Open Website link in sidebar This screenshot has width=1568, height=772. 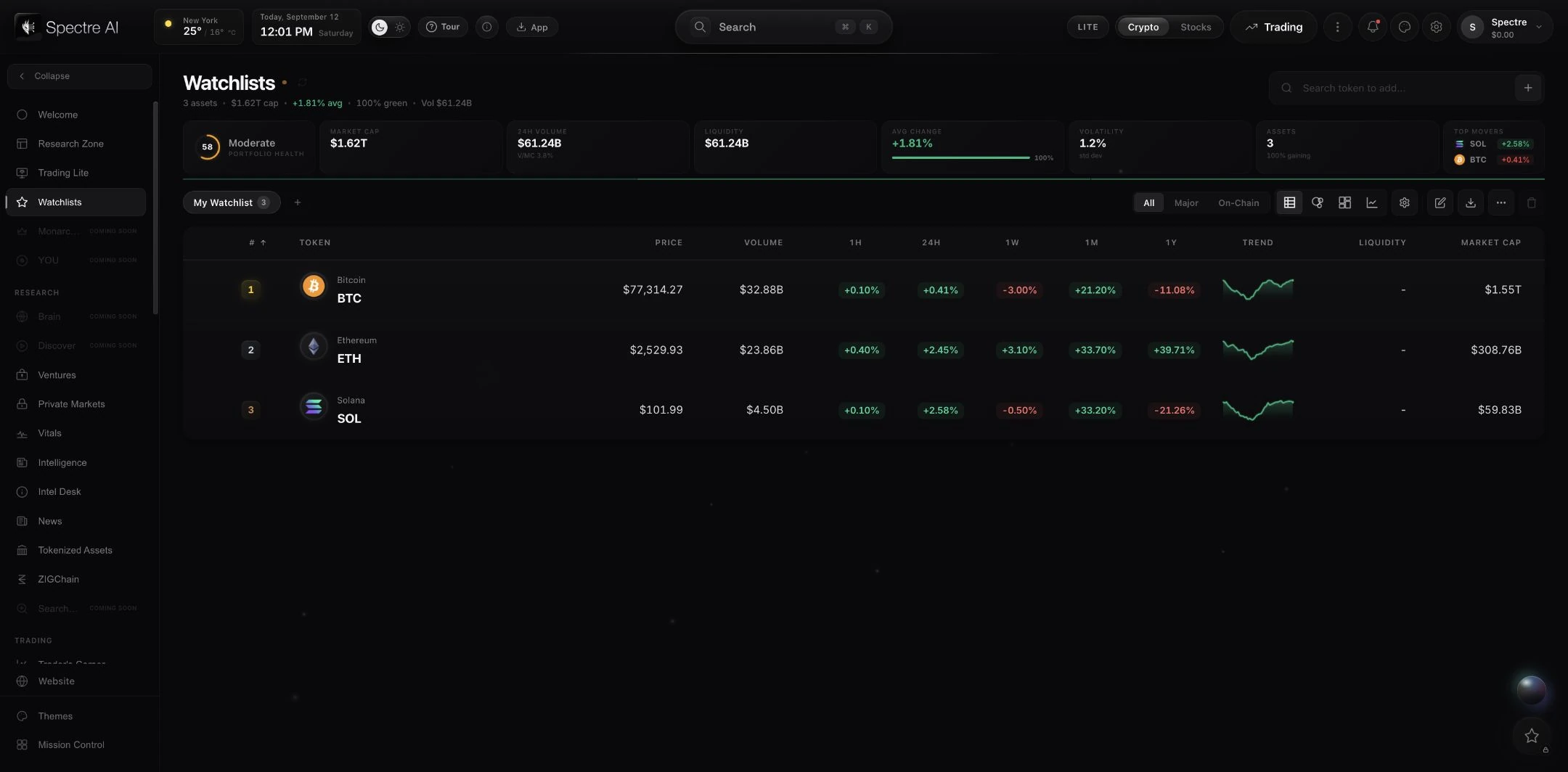pyautogui.click(x=76, y=681)
